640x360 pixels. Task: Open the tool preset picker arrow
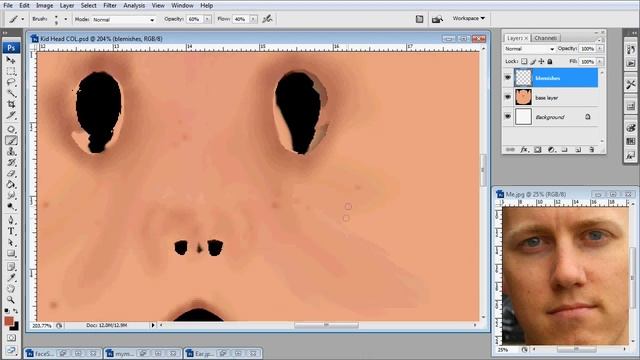pos(22,19)
